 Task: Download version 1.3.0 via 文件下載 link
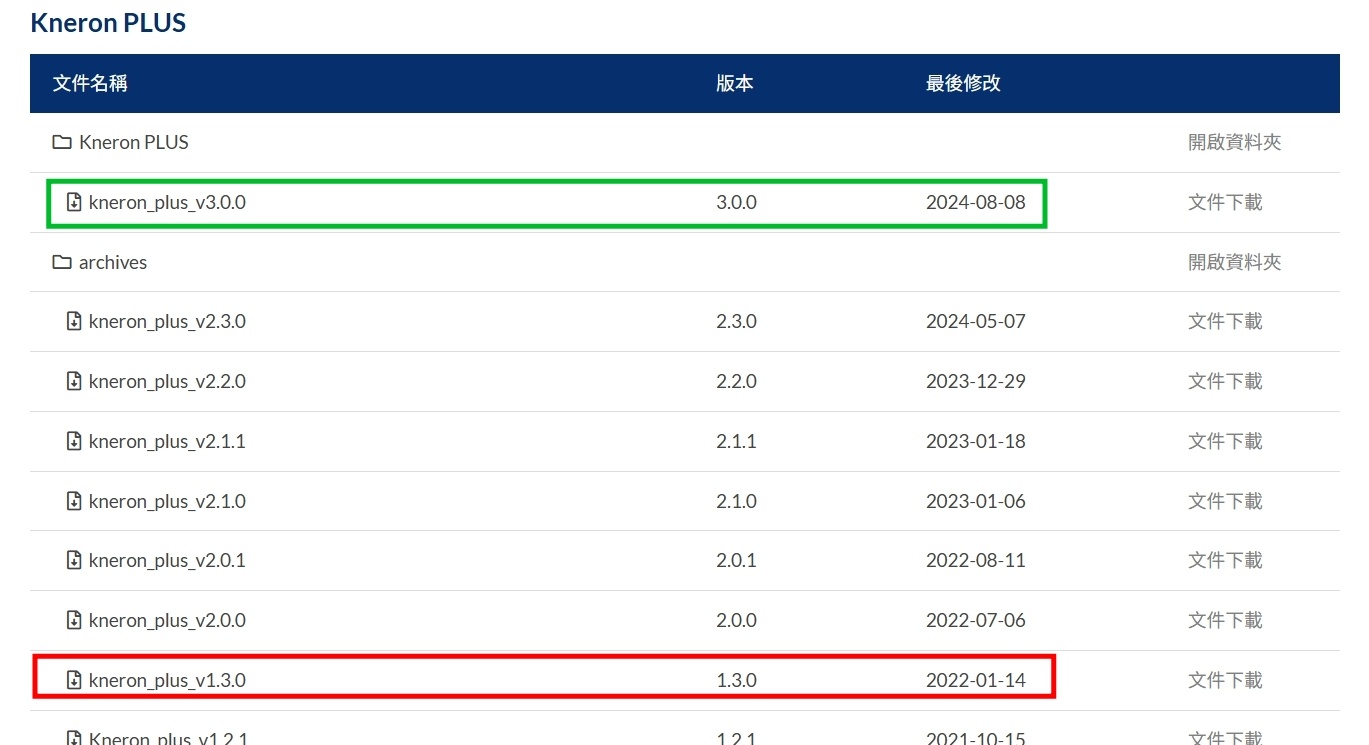pyautogui.click(x=1225, y=680)
